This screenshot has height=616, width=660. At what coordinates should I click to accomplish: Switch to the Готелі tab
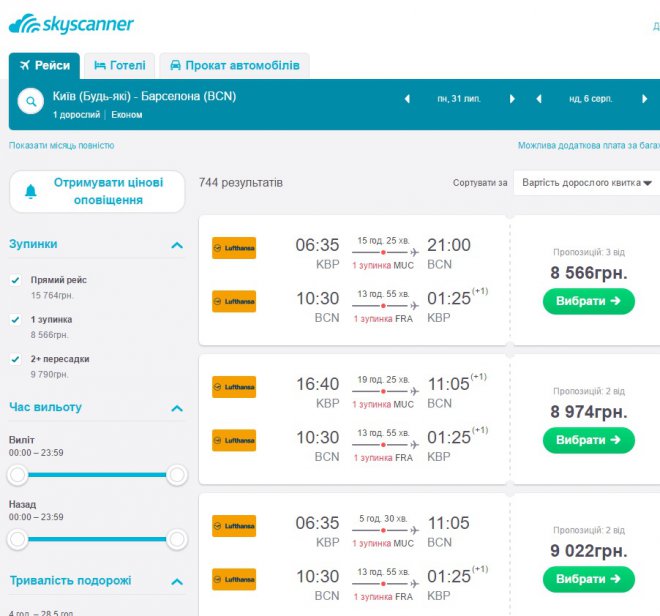click(x=120, y=66)
